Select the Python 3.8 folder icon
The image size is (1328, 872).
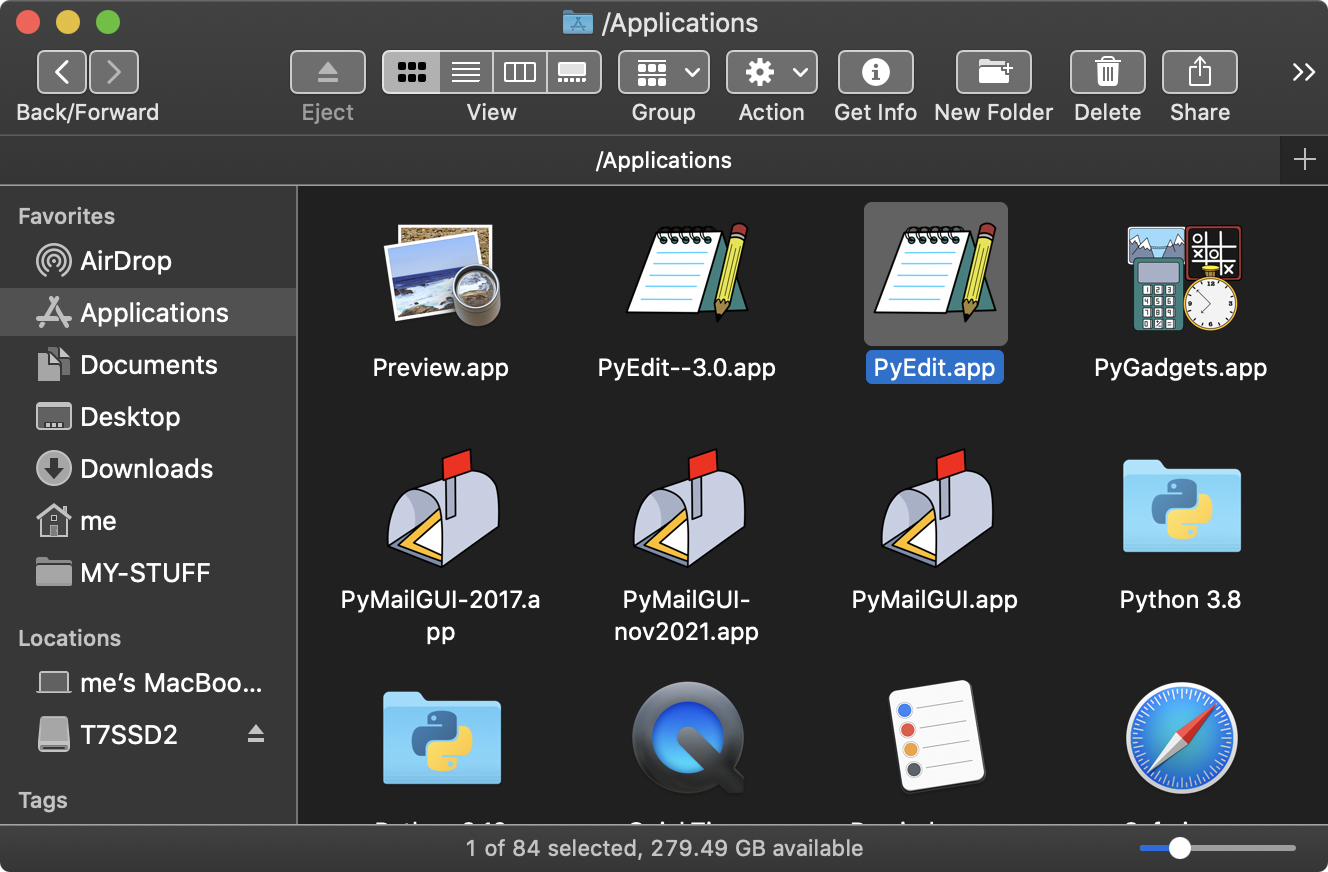[x=1181, y=505]
